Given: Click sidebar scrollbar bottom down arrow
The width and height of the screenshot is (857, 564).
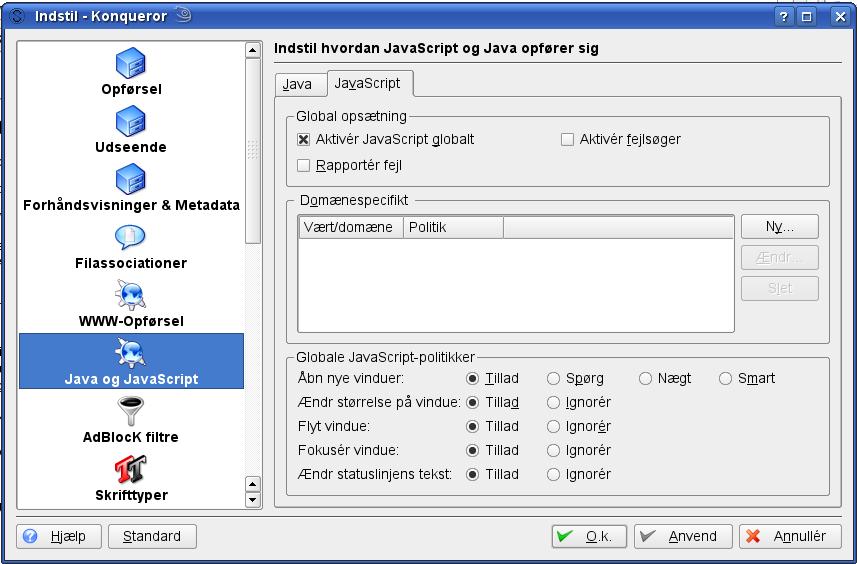Looking at the screenshot, I should (253, 499).
